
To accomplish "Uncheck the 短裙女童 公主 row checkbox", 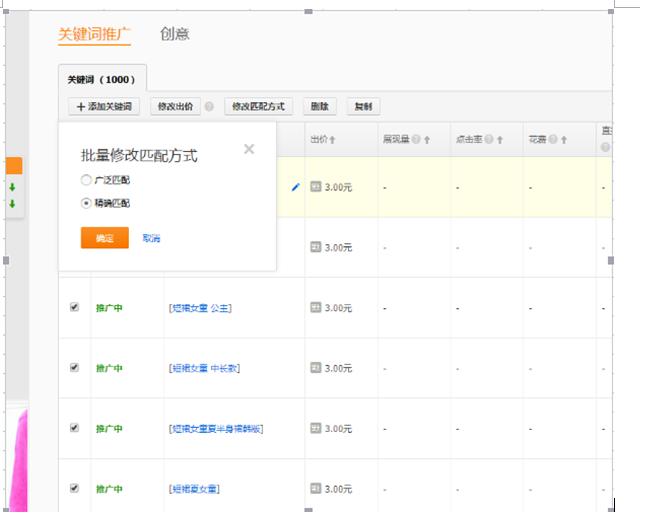I will tap(74, 307).
